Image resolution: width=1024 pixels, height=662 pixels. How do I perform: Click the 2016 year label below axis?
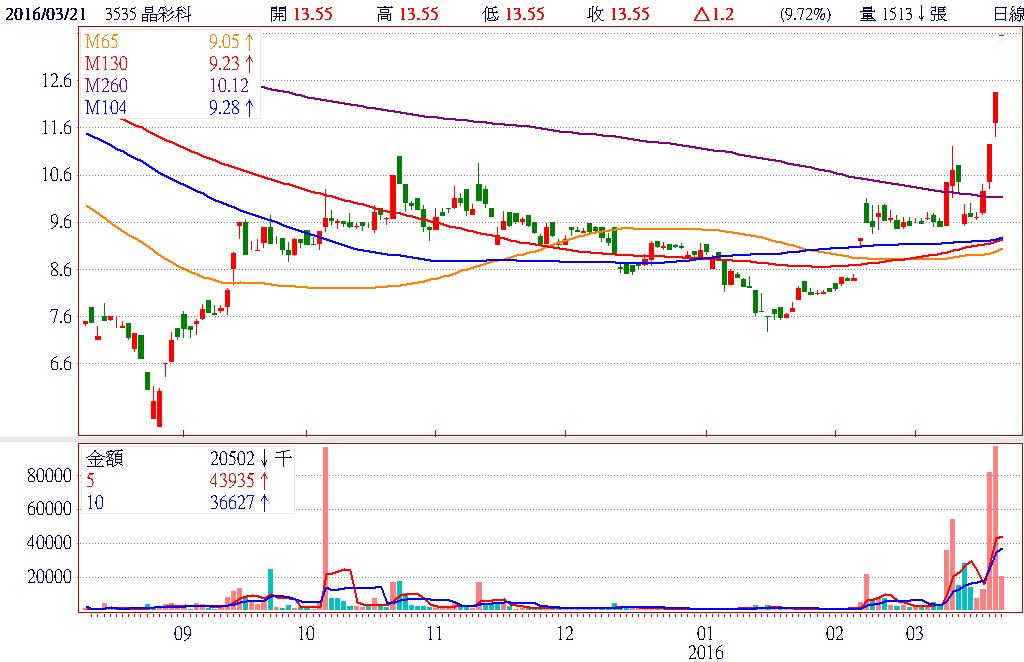(705, 652)
